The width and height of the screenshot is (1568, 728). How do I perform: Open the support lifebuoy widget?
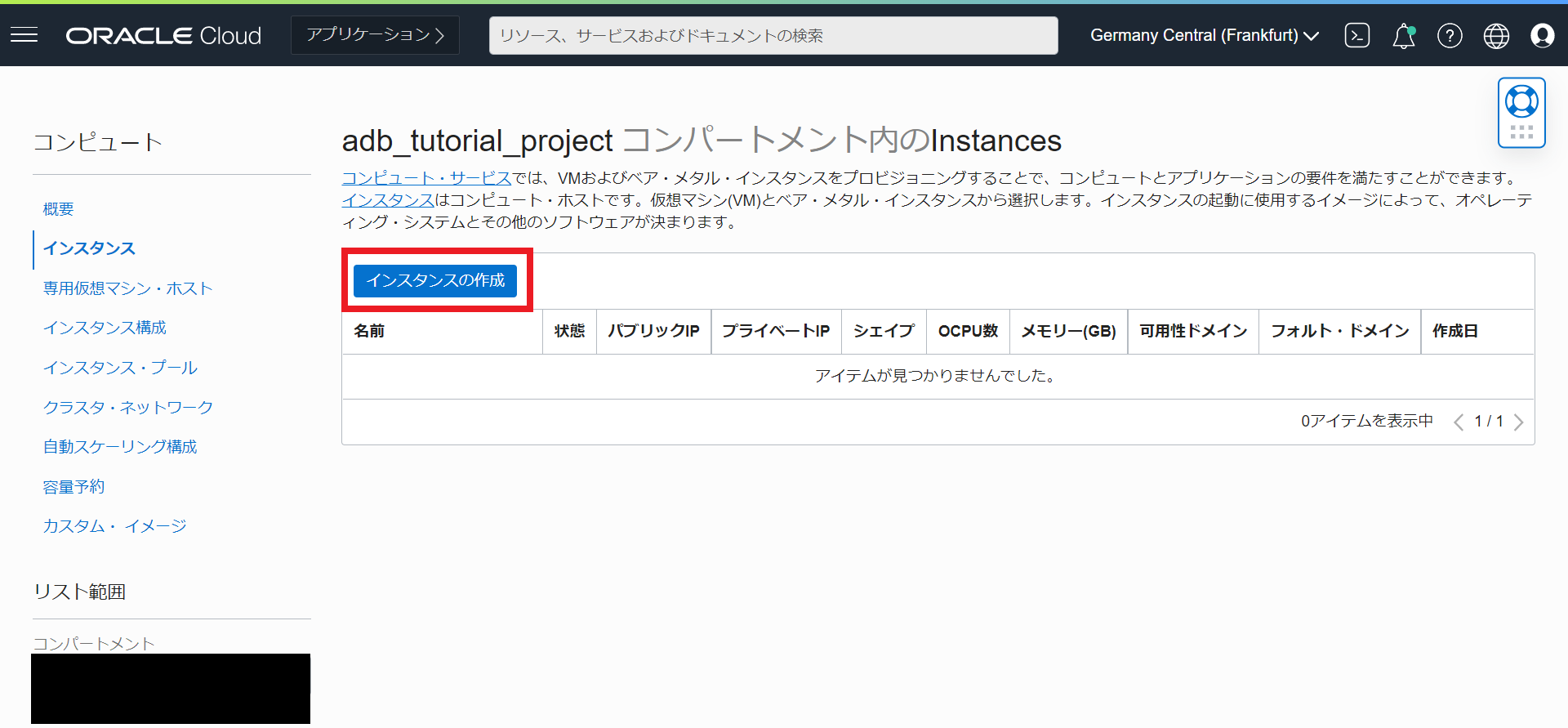coord(1521,113)
